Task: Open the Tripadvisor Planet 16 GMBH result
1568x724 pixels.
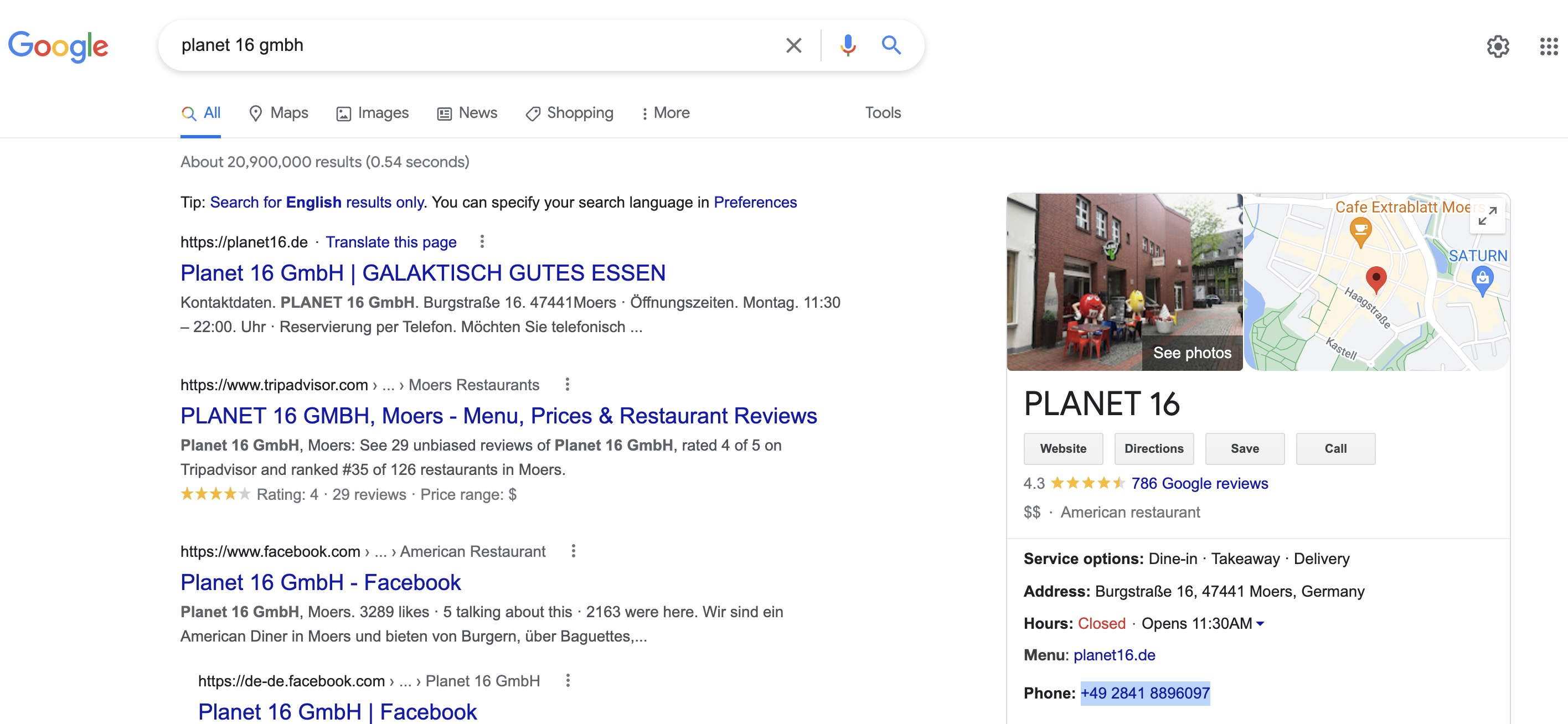Action: [x=498, y=416]
